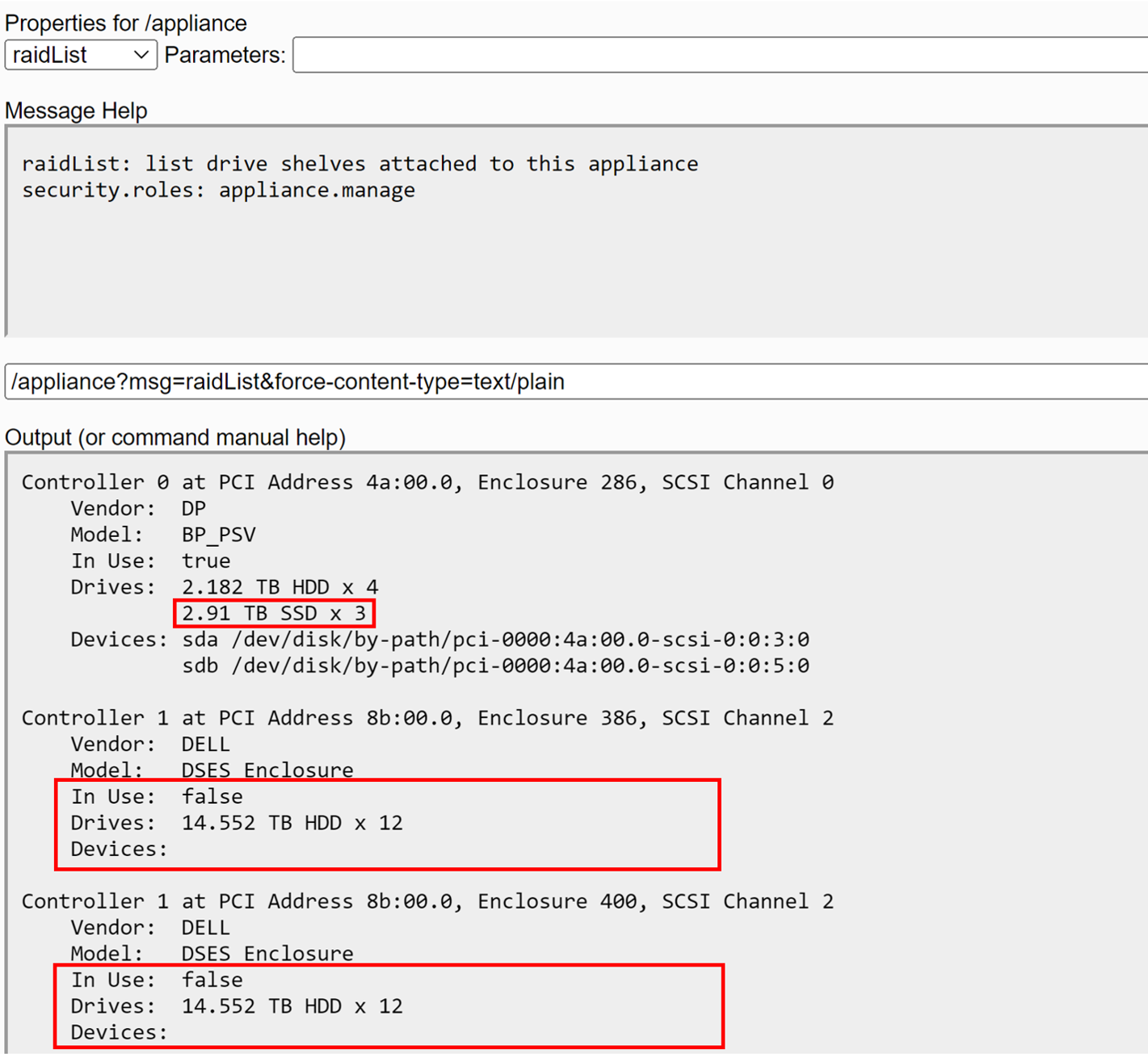Click the 'In Use: true' line

(150, 561)
